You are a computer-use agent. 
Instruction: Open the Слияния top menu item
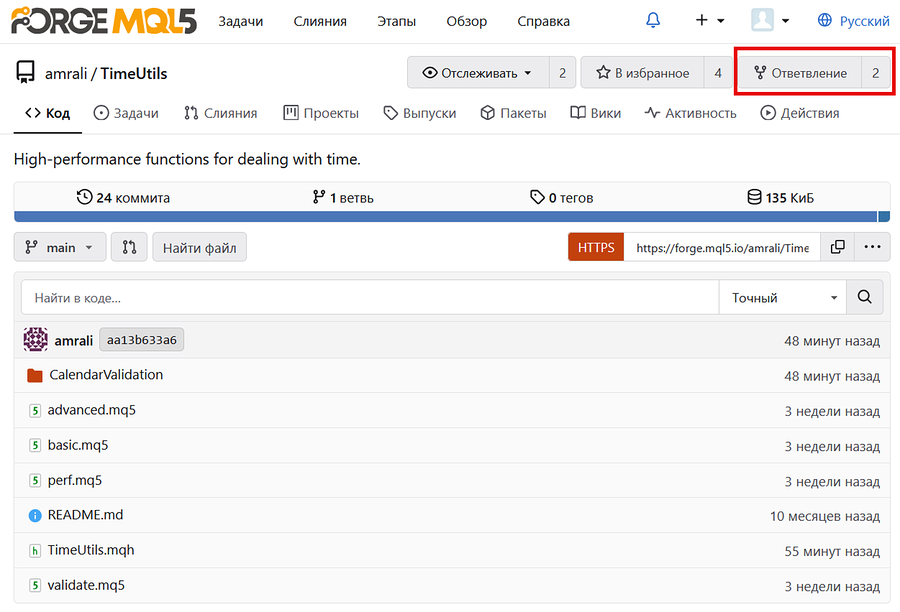(320, 21)
